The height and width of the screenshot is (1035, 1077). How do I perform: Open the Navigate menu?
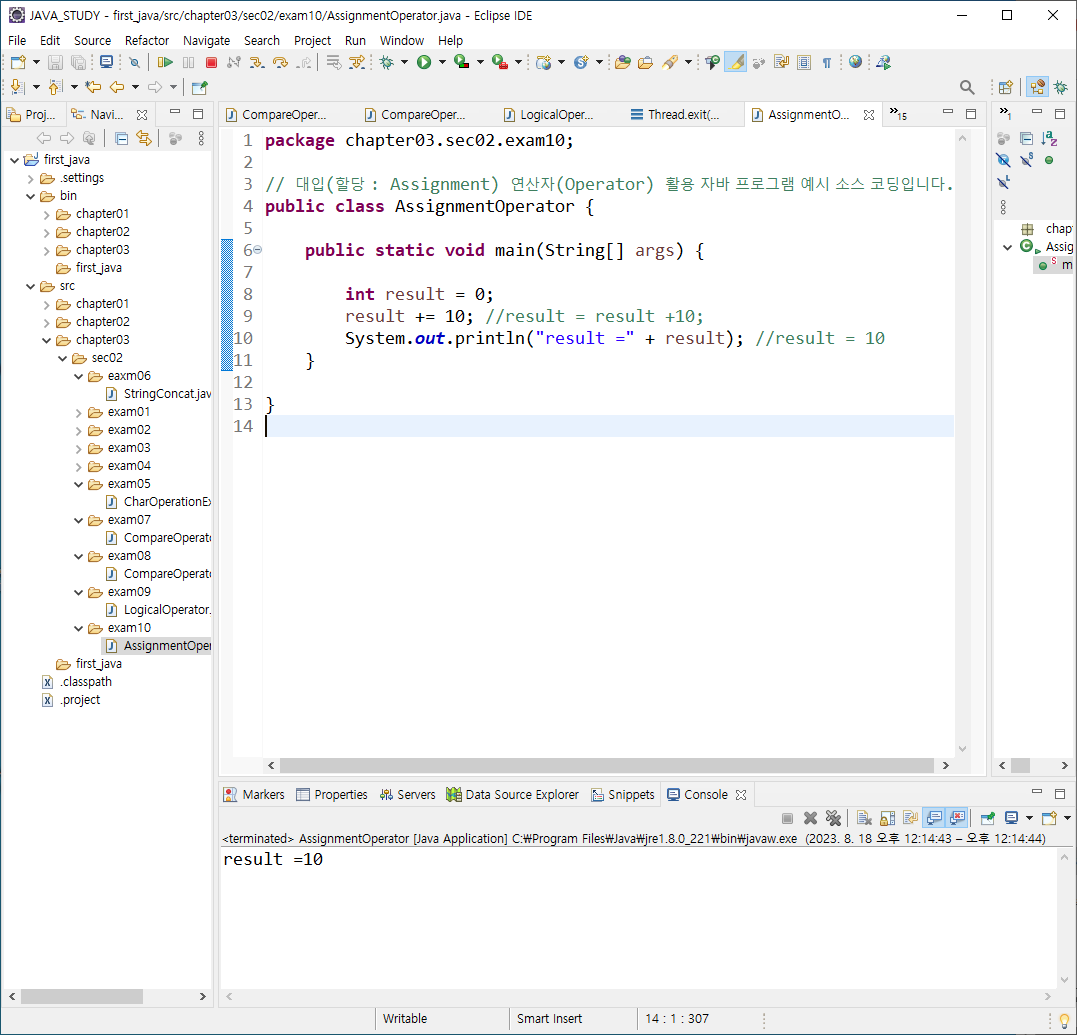coord(206,41)
